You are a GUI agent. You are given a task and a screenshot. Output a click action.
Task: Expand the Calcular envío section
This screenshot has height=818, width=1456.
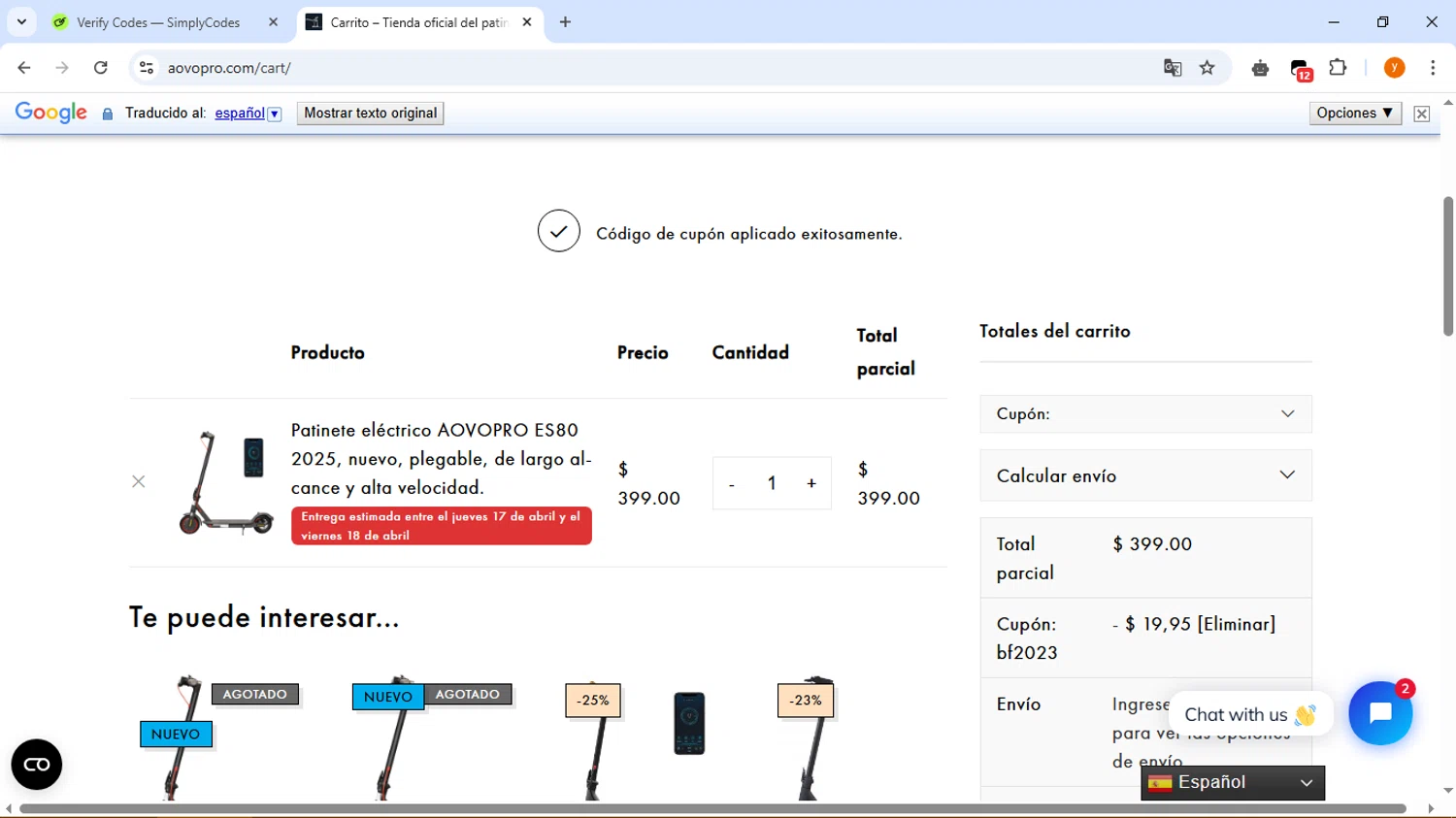tap(1145, 475)
